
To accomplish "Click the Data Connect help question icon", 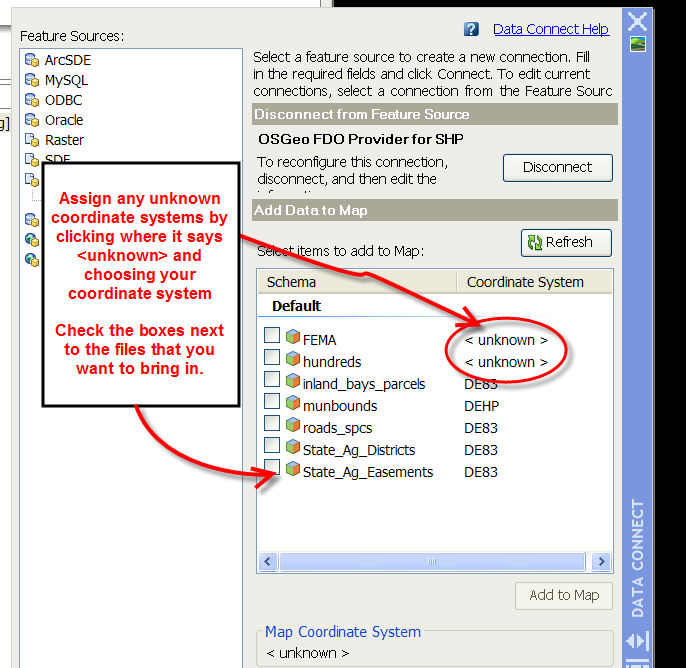I will pos(472,31).
